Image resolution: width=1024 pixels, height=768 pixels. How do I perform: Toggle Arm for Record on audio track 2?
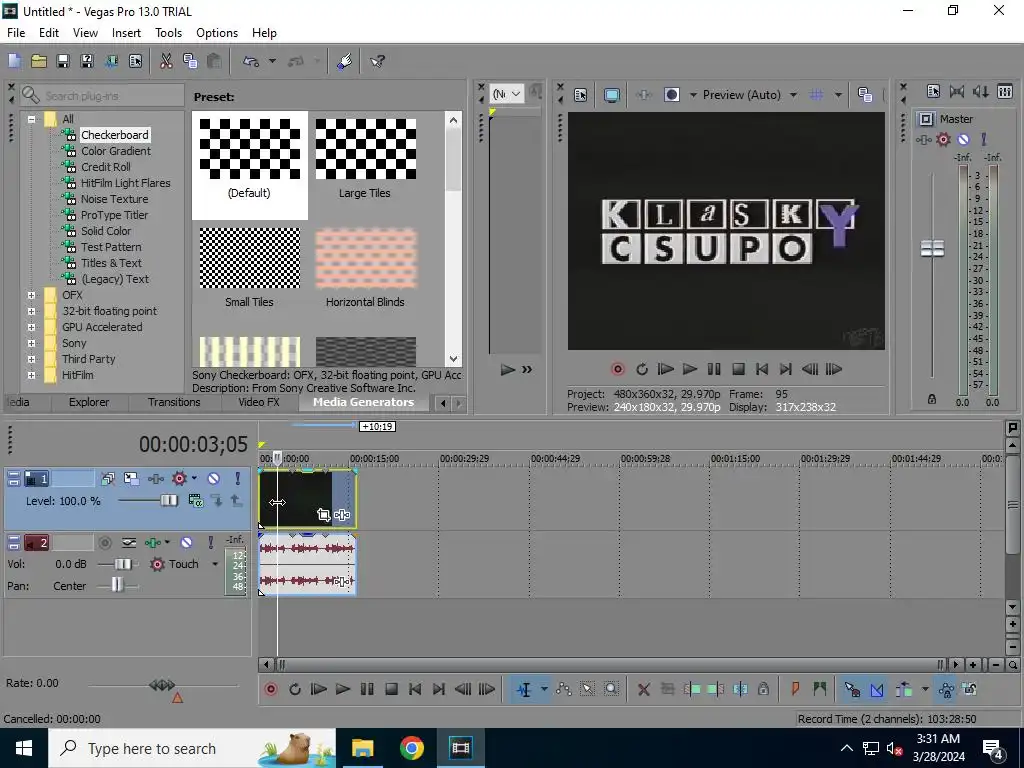pos(104,543)
